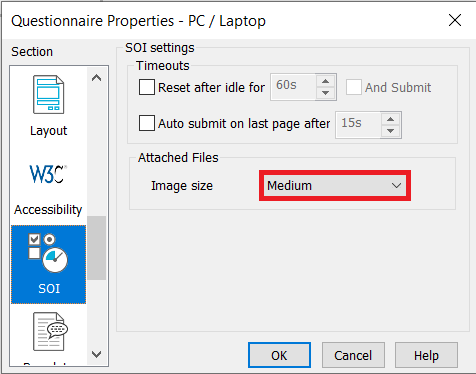
Task: Open the Layout section icon
Action: coord(48,95)
